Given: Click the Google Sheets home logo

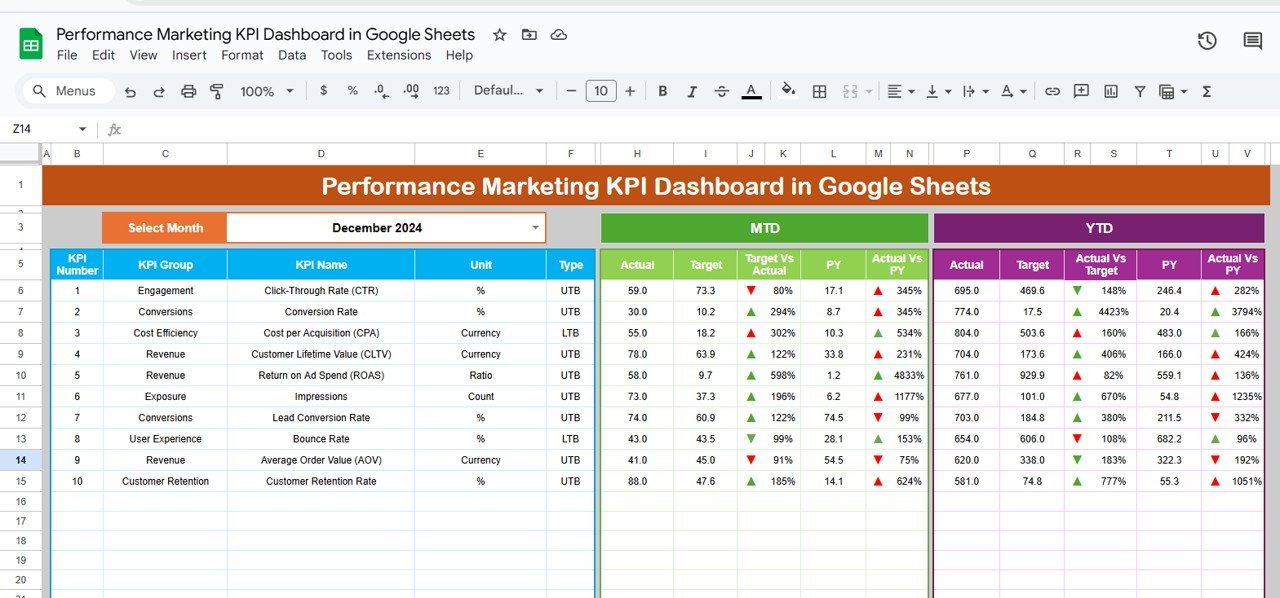Looking at the screenshot, I should pos(31,44).
